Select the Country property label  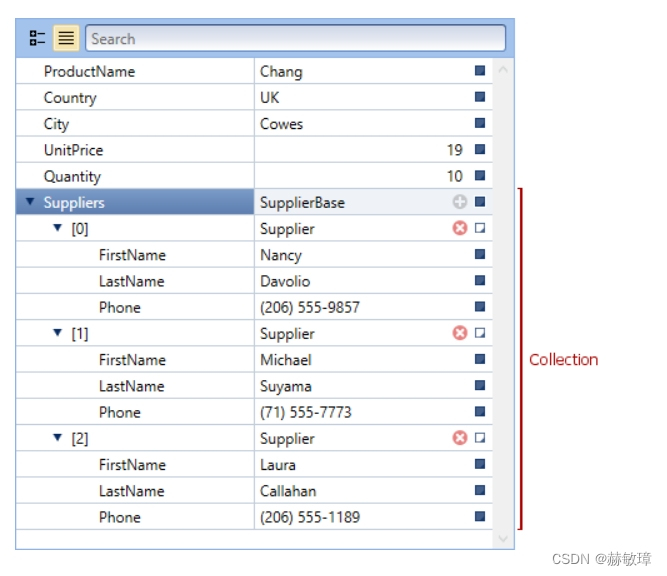click(70, 98)
